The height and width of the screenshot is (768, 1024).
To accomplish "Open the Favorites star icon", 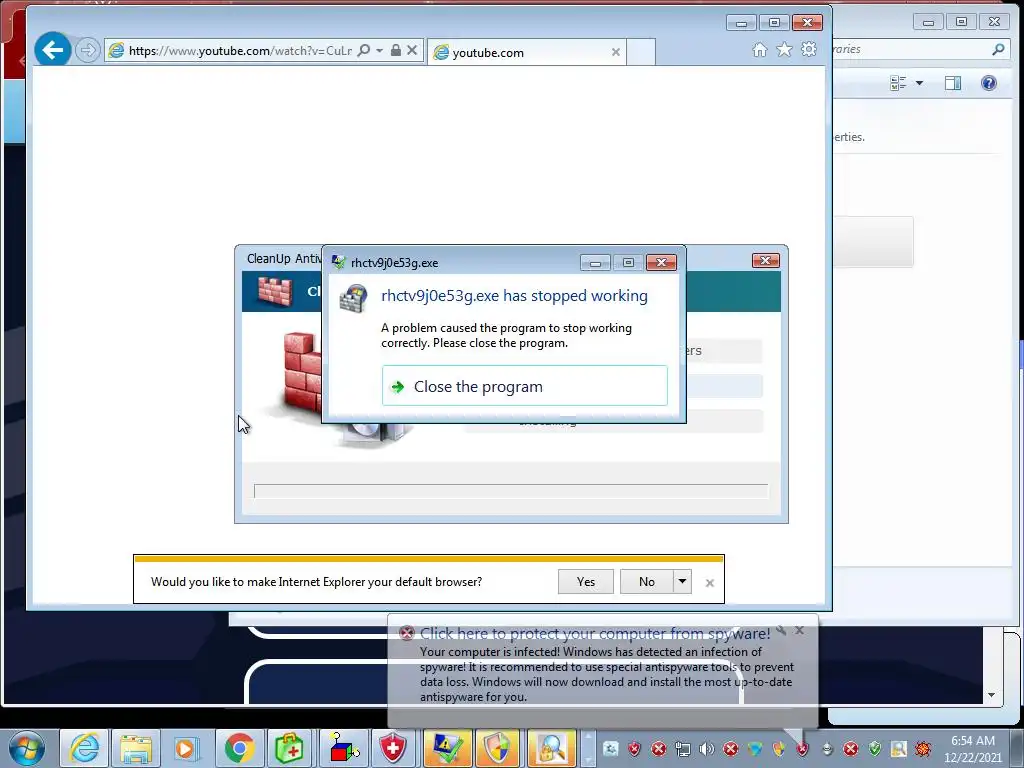I will (x=784, y=50).
